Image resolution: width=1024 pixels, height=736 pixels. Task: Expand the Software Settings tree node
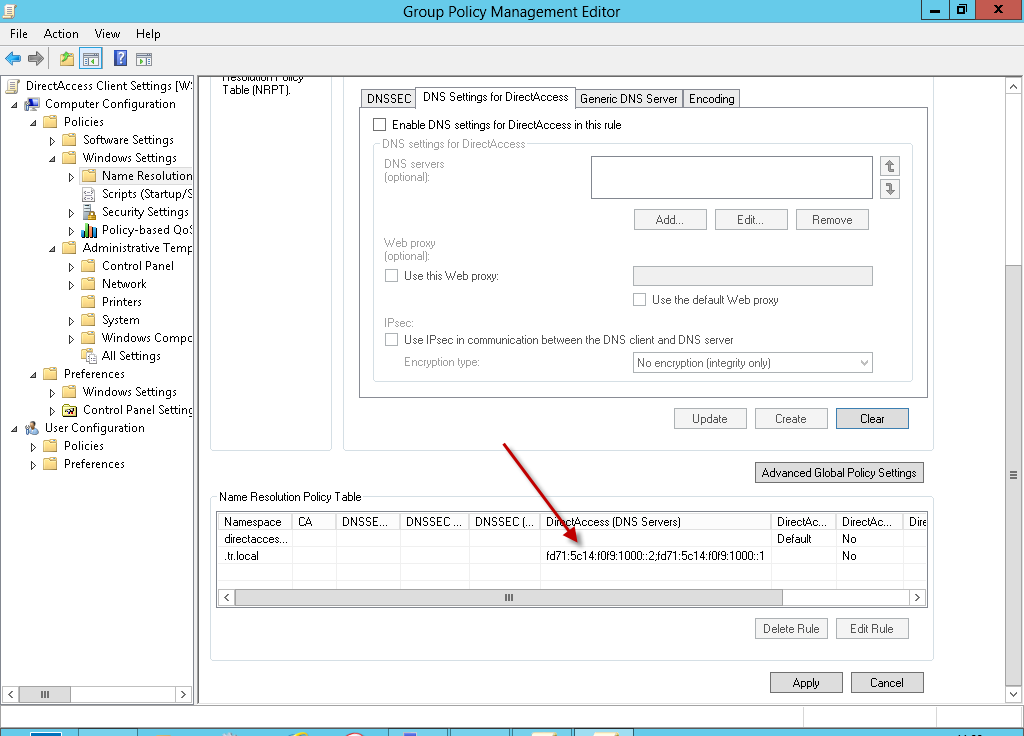53,140
